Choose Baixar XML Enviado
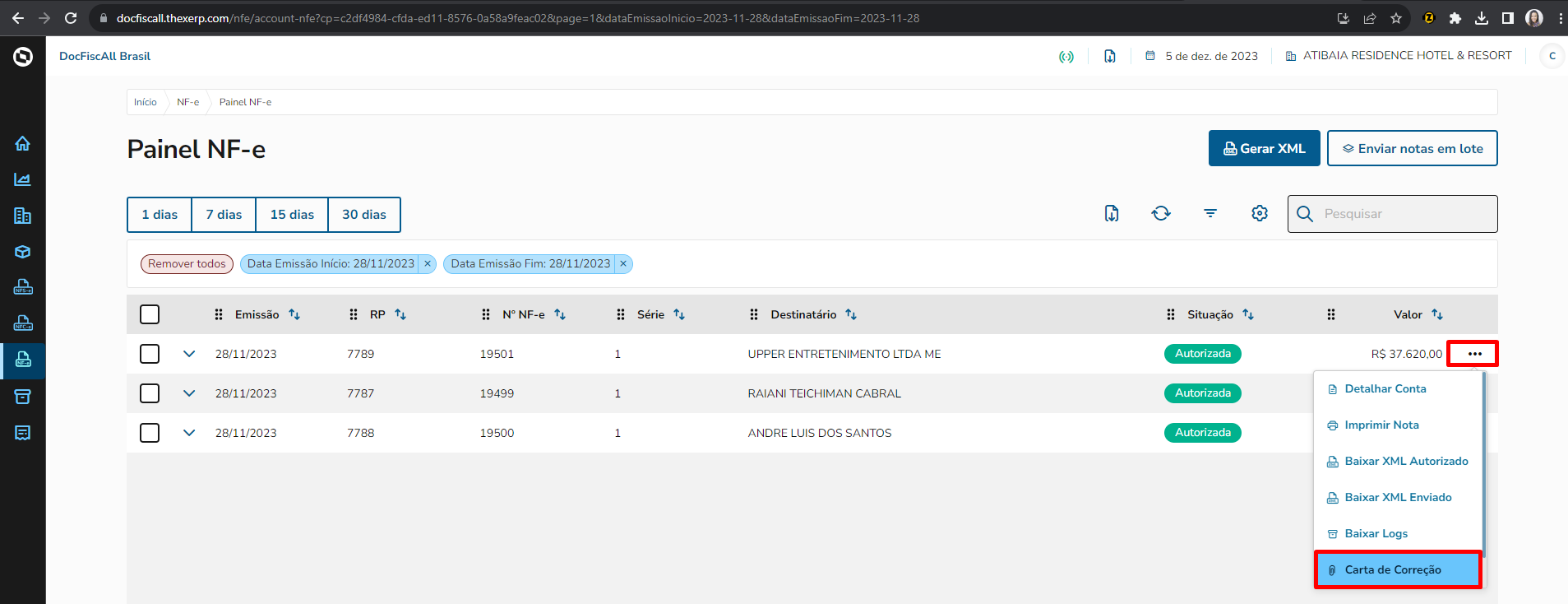Screen dimensions: 1568x604 point(1398,497)
